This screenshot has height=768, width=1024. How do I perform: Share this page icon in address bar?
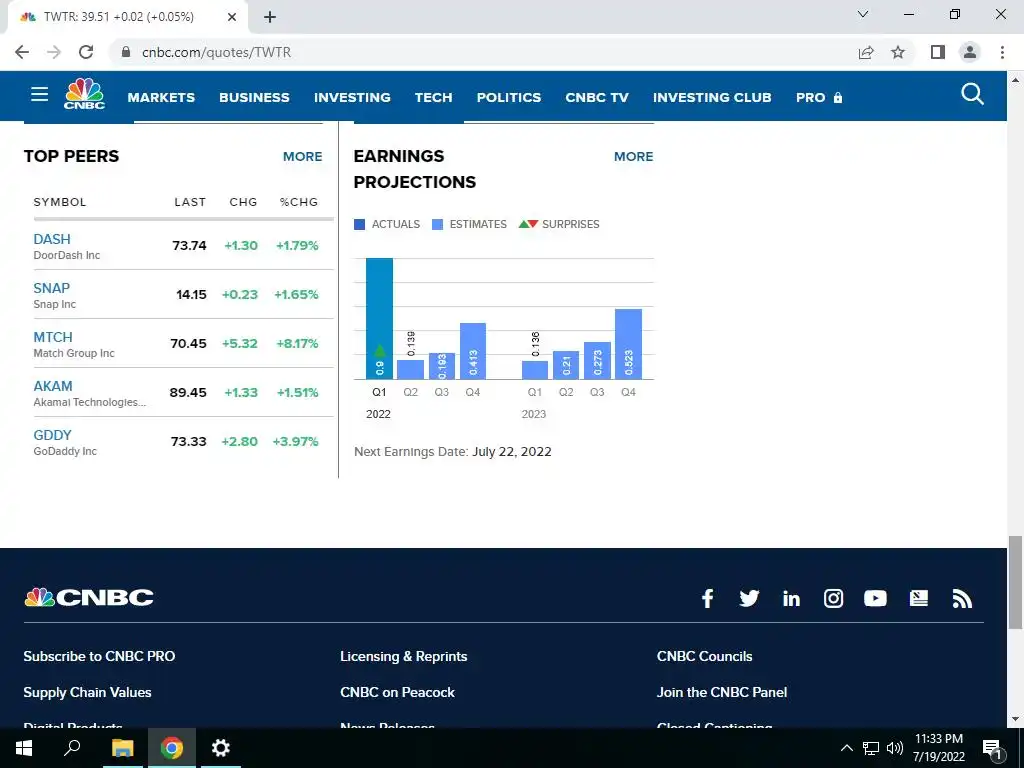coord(866,52)
